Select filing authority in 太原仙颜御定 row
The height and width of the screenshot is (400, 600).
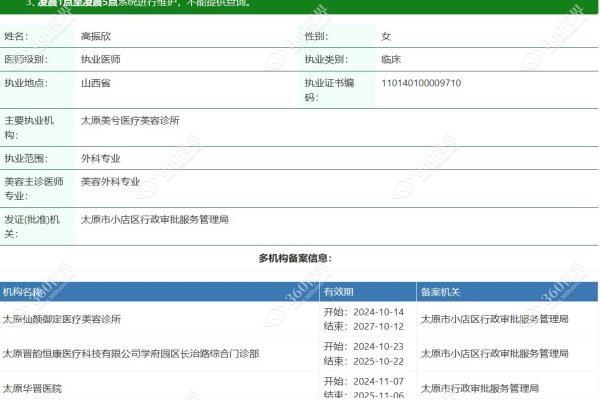494,319
